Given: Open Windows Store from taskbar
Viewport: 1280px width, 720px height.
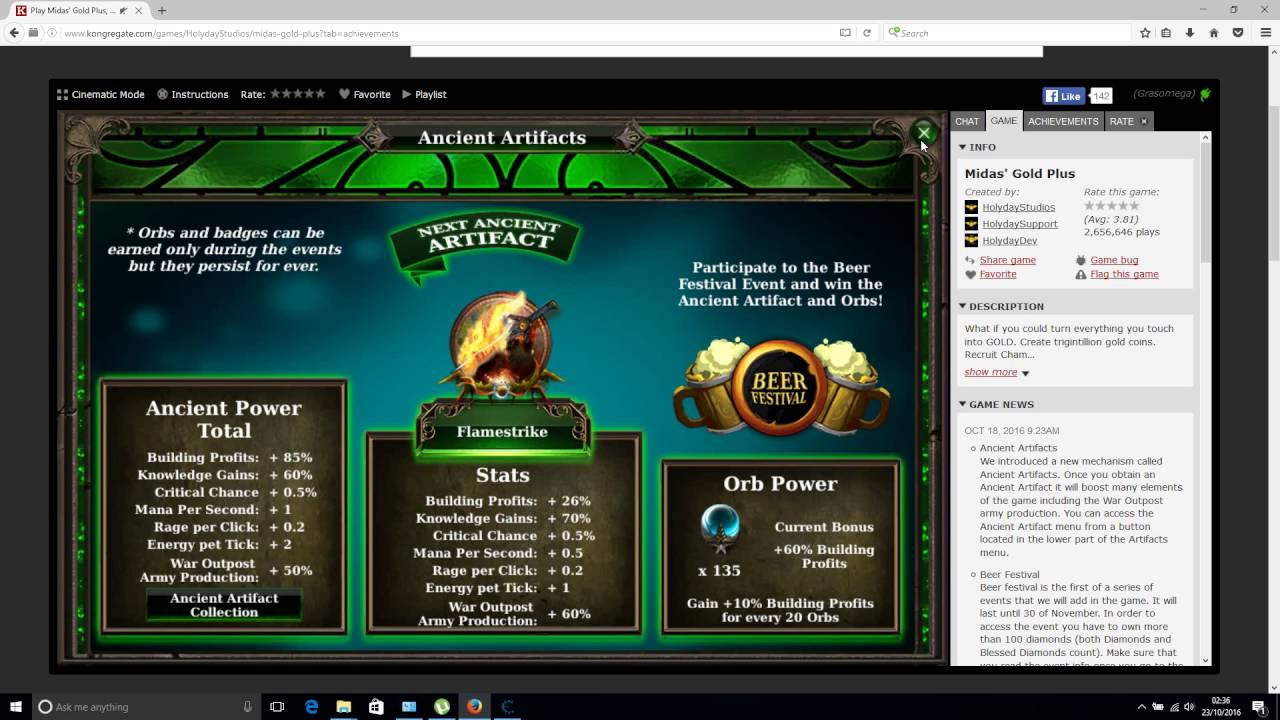Looking at the screenshot, I should coord(376,707).
